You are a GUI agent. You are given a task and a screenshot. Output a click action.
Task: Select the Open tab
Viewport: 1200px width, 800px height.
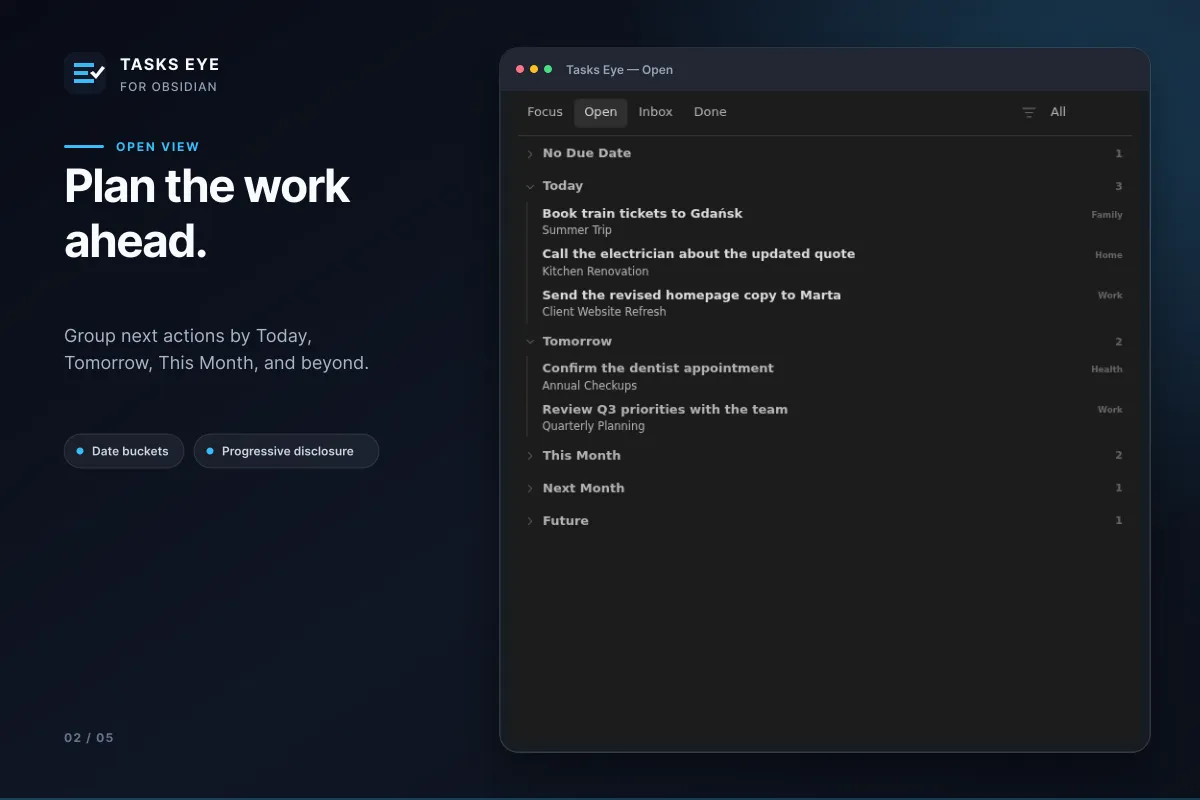600,112
